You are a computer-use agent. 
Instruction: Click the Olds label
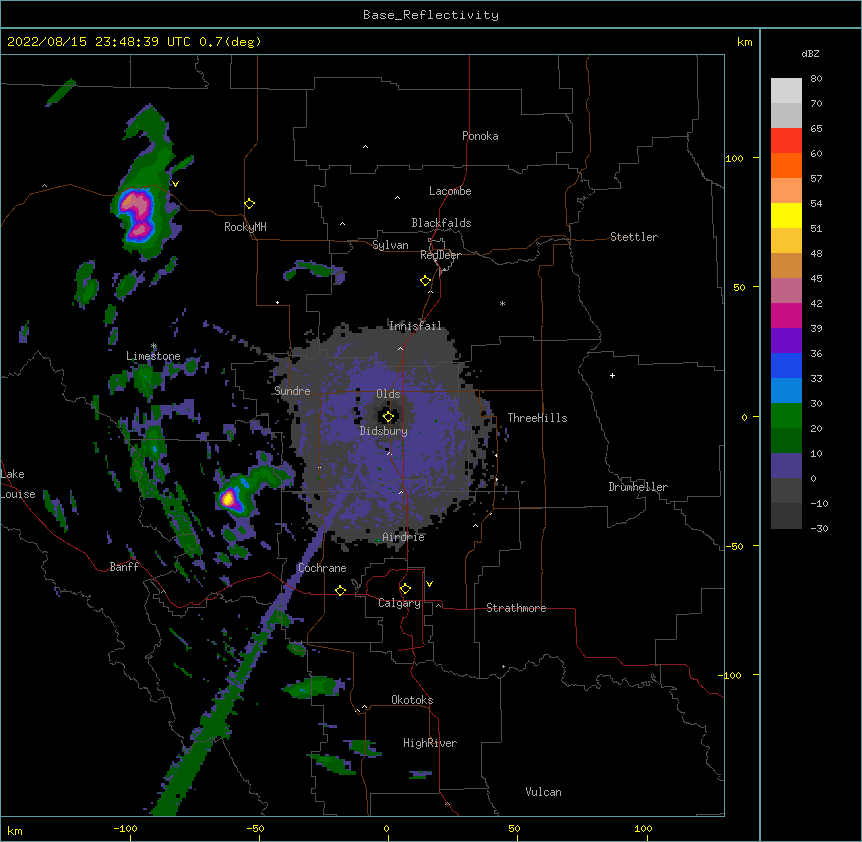pyautogui.click(x=388, y=394)
